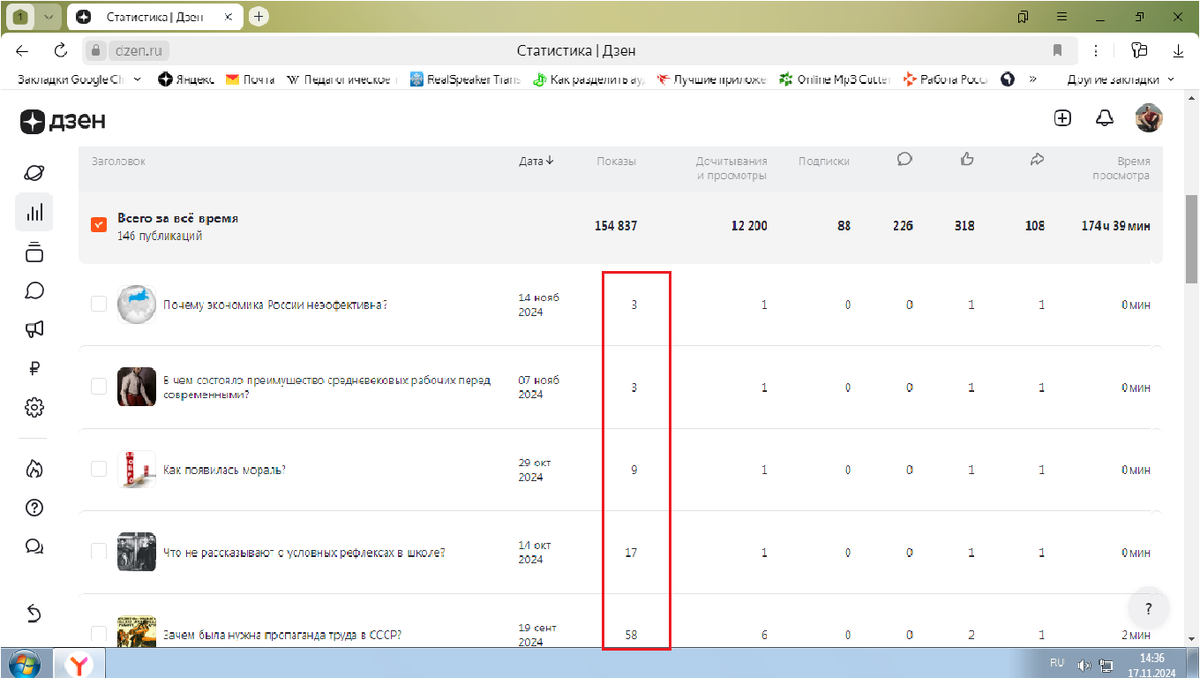Screen dimensions: 1200x678
Task: Open article 'Зачем была нужна пропаганда труда в СССР?'
Action: click(x=282, y=634)
